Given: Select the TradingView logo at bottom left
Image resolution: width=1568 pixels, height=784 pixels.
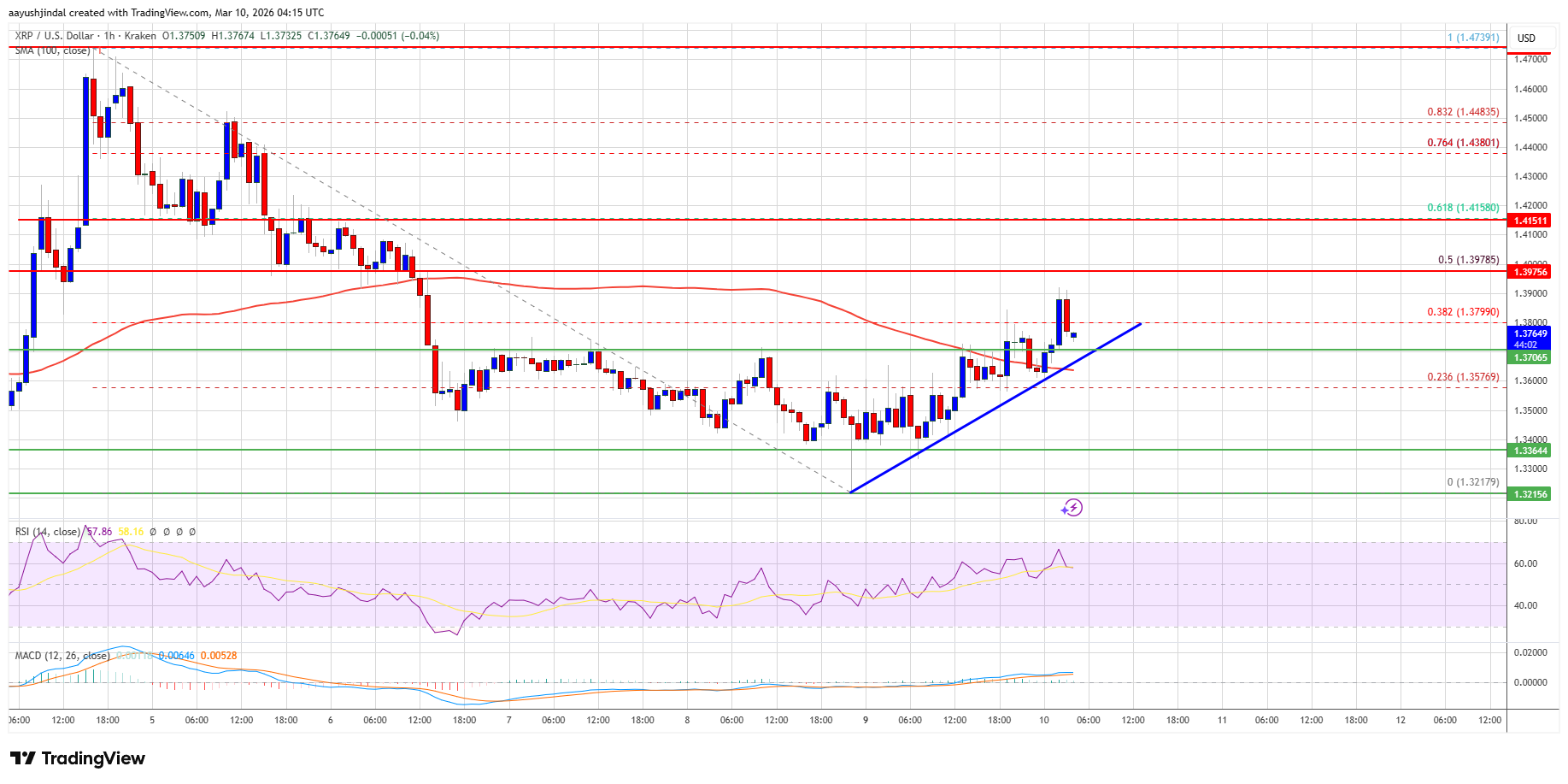Looking at the screenshot, I should click(x=77, y=758).
